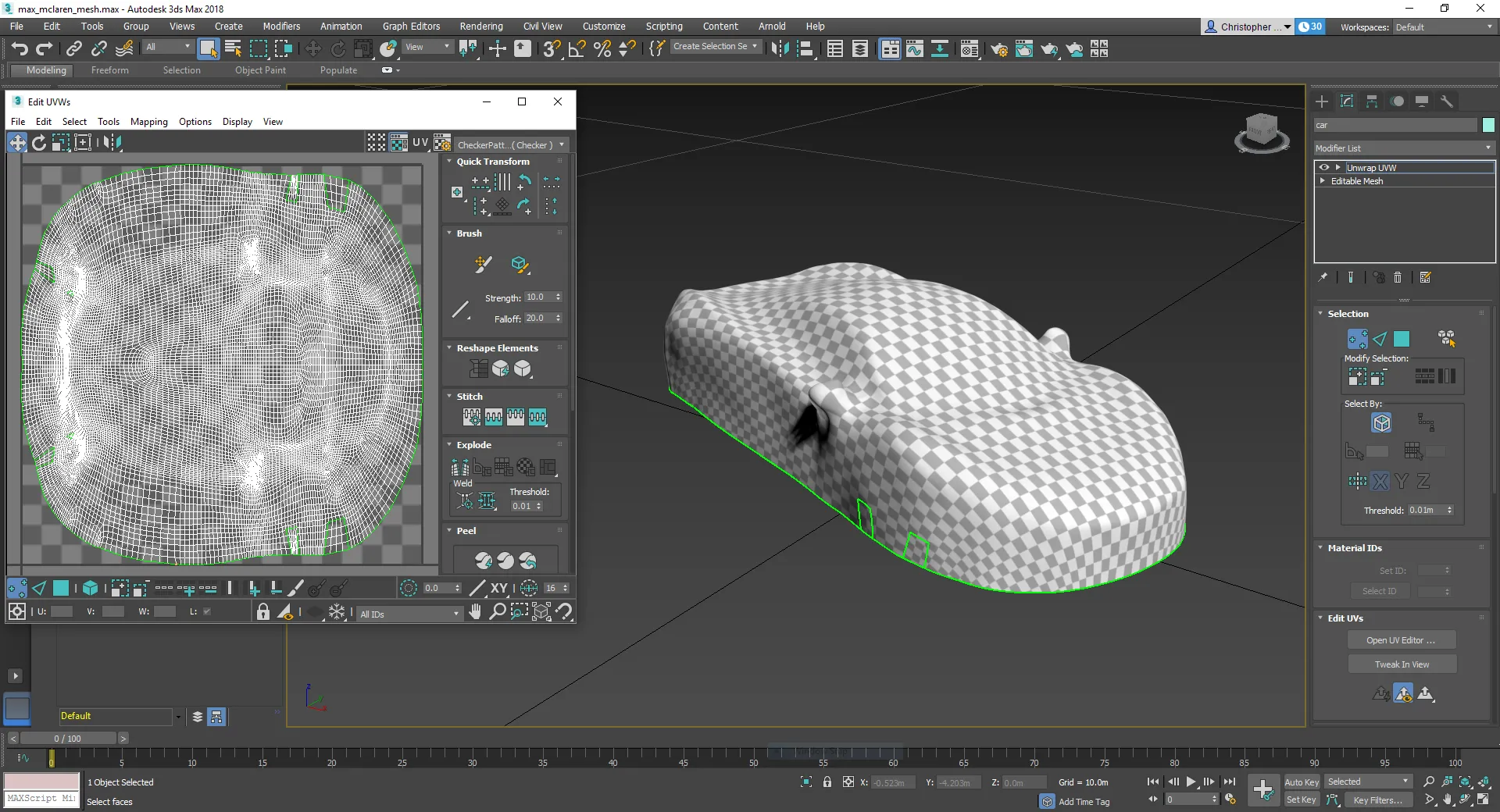The image size is (1500, 812).
Task: Select the Move tool in UV editor
Action: (x=17, y=142)
